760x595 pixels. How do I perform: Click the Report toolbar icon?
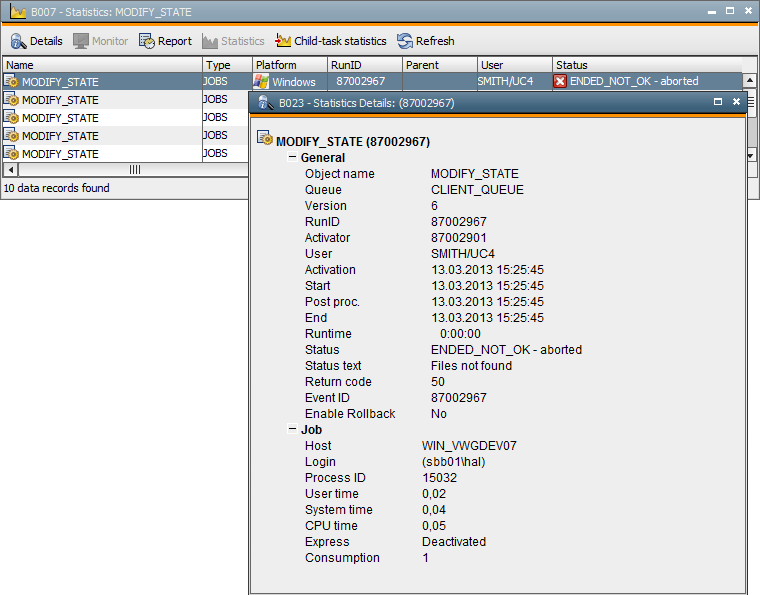coord(147,41)
